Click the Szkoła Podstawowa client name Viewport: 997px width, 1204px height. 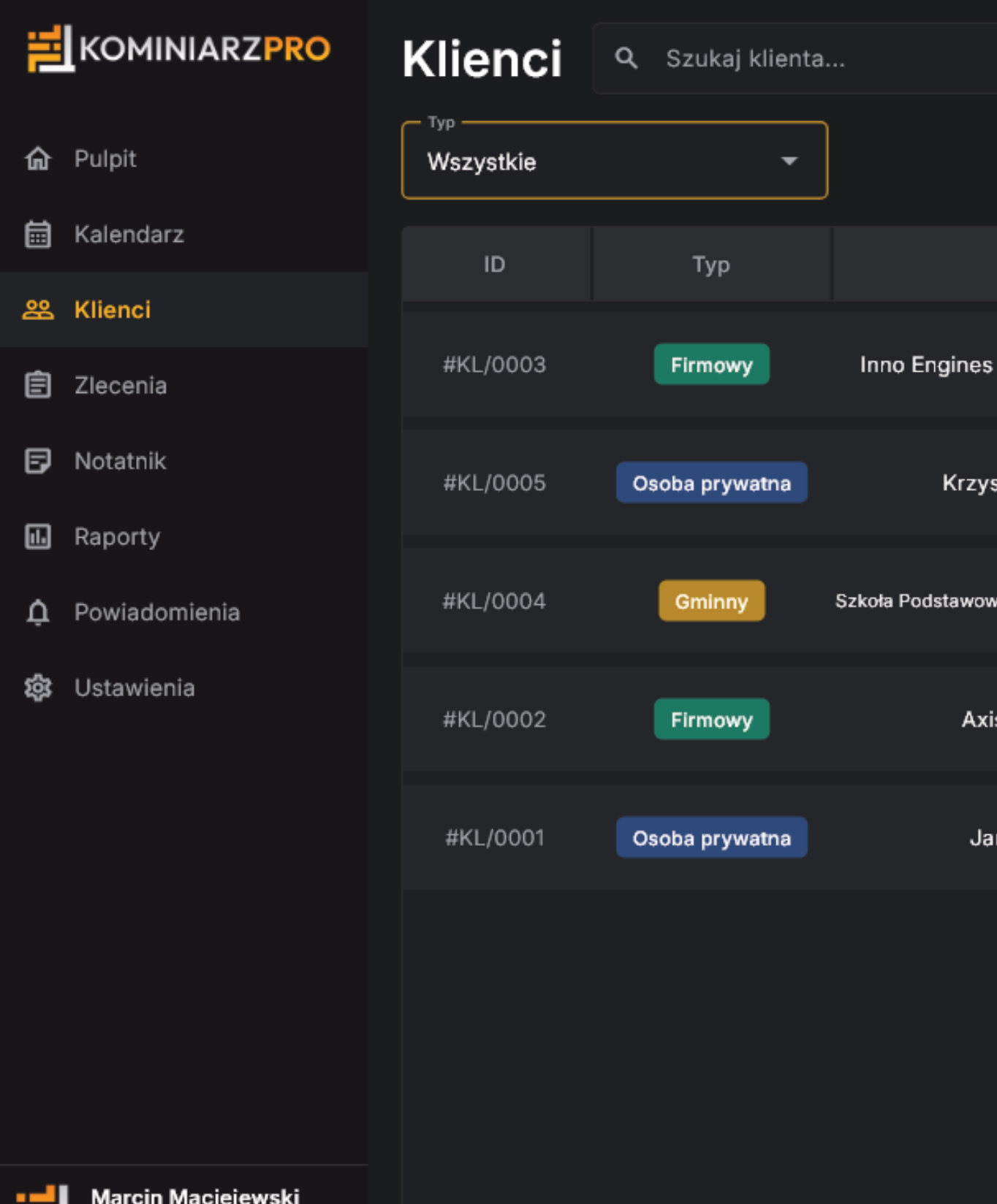[x=916, y=601]
